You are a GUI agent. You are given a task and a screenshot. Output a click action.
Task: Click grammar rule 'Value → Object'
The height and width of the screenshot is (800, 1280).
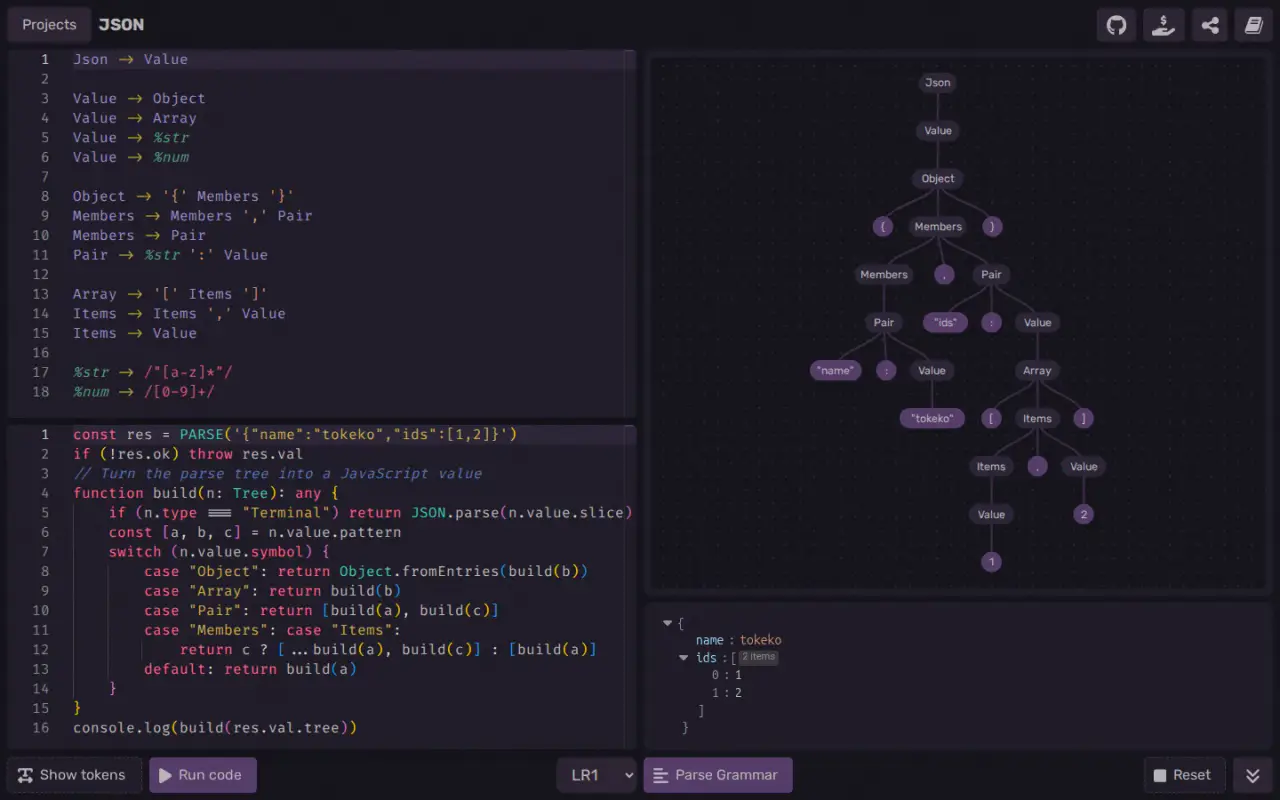pos(139,98)
